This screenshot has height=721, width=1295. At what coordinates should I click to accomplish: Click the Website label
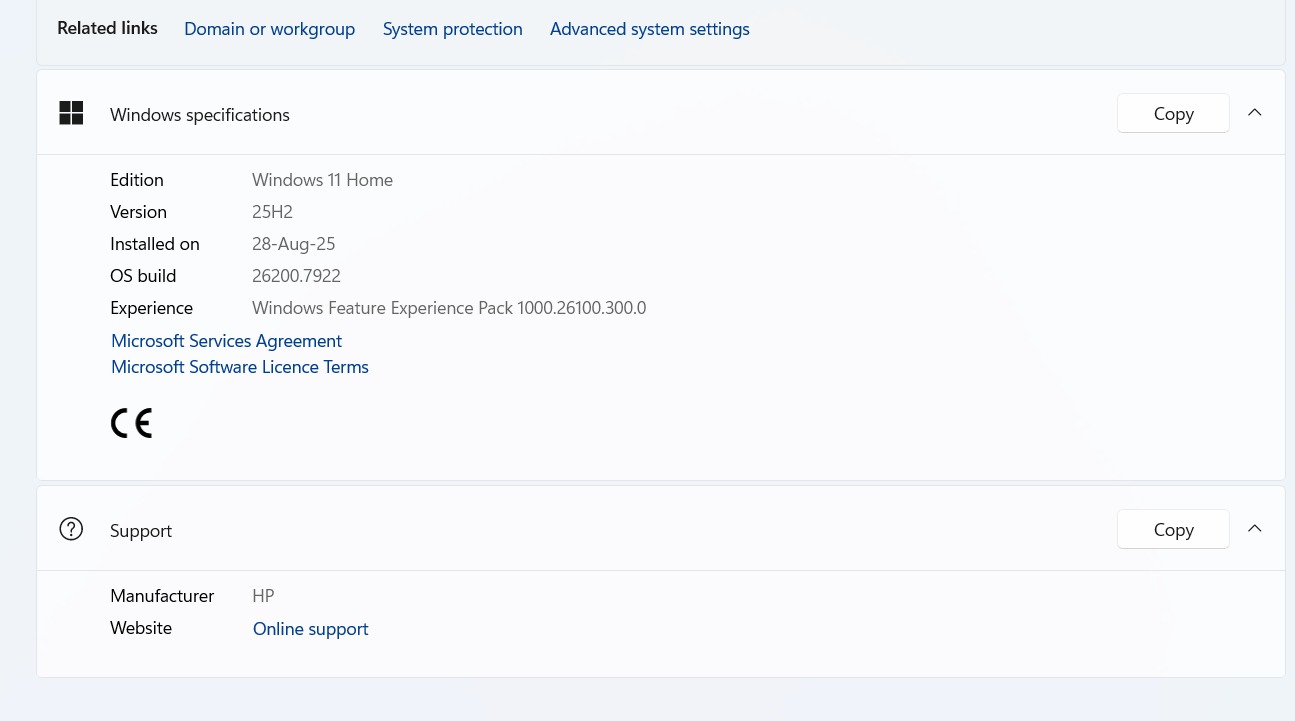coord(141,628)
